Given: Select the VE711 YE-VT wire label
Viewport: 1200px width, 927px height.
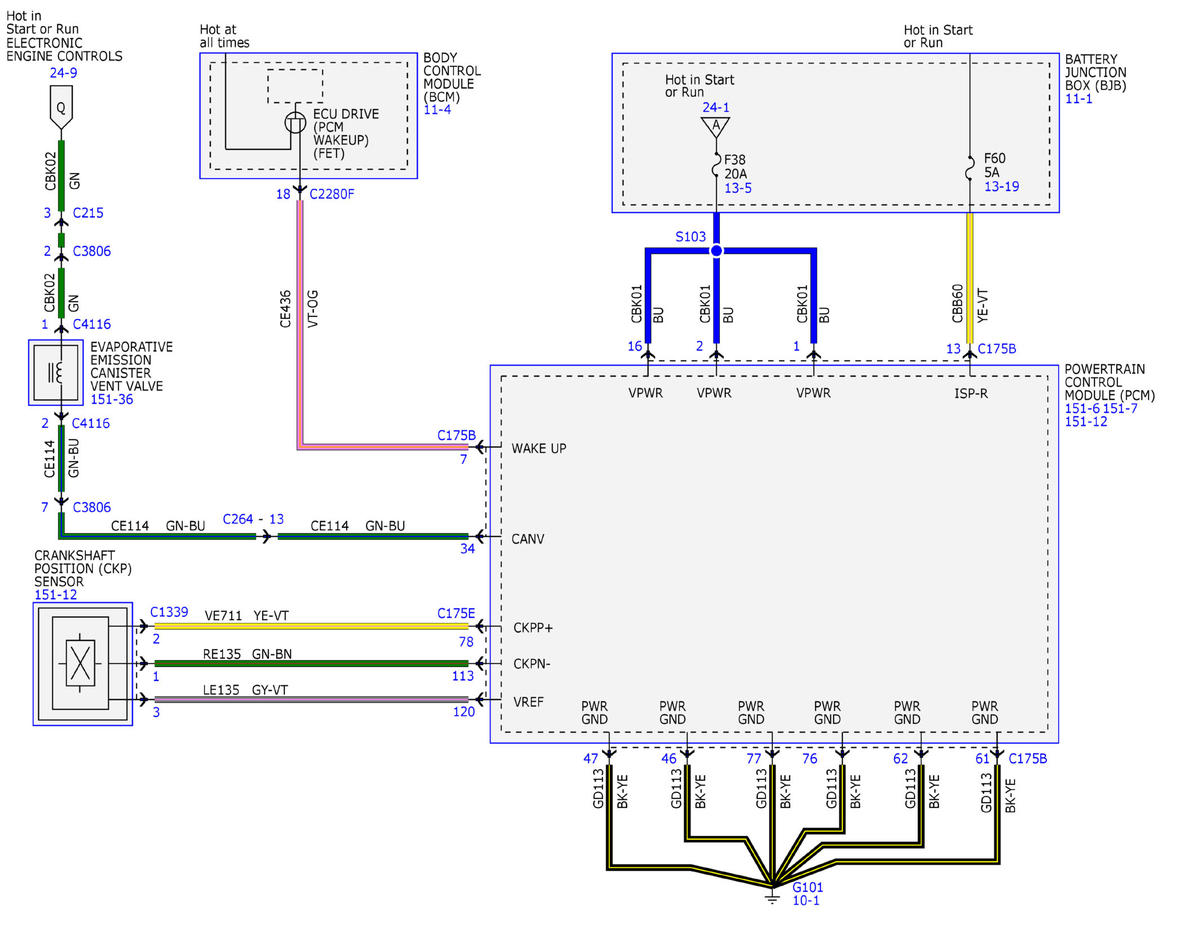Looking at the screenshot, I should coord(245,616).
